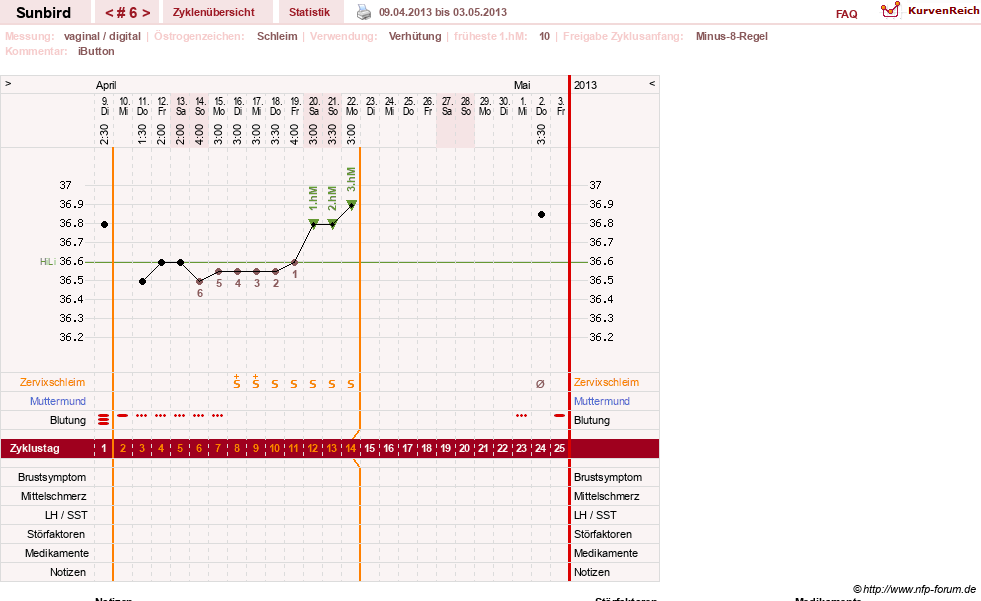This screenshot has width=981, height=601.
Task: Click the S mucus symbol on April 22
Action: 351,384
